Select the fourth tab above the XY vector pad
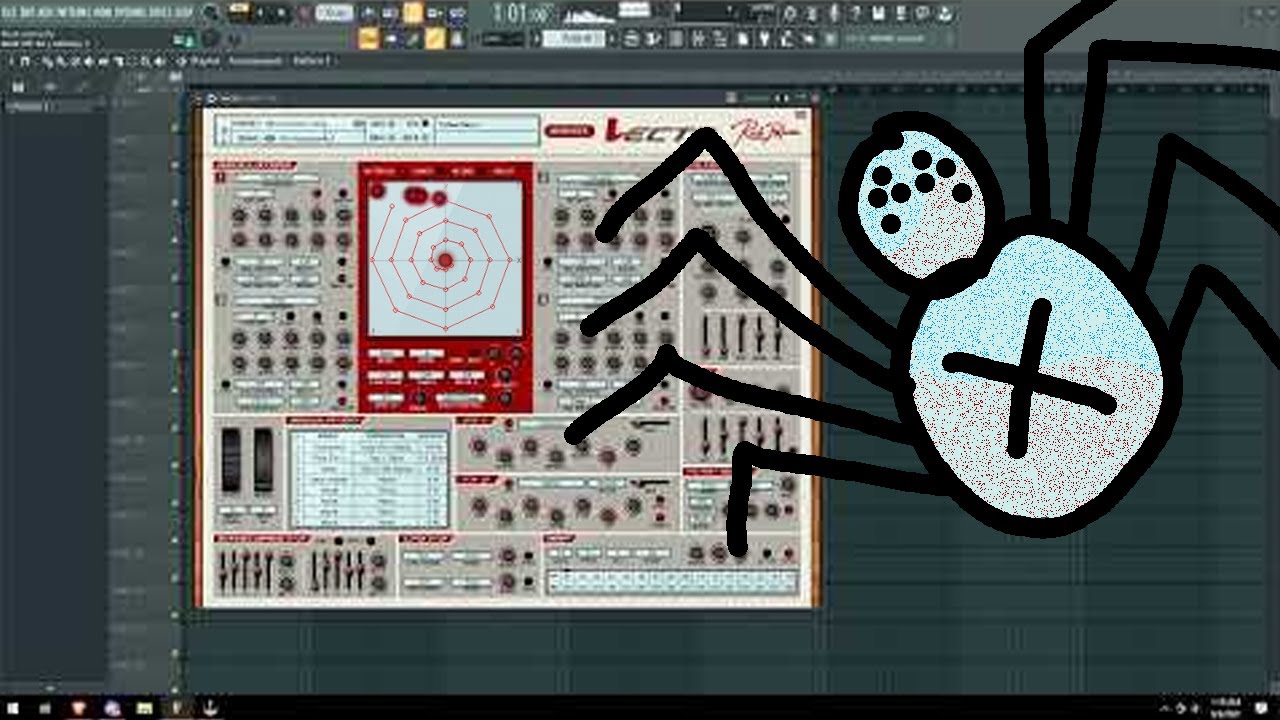Viewport: 1280px width, 720px height. [504, 171]
